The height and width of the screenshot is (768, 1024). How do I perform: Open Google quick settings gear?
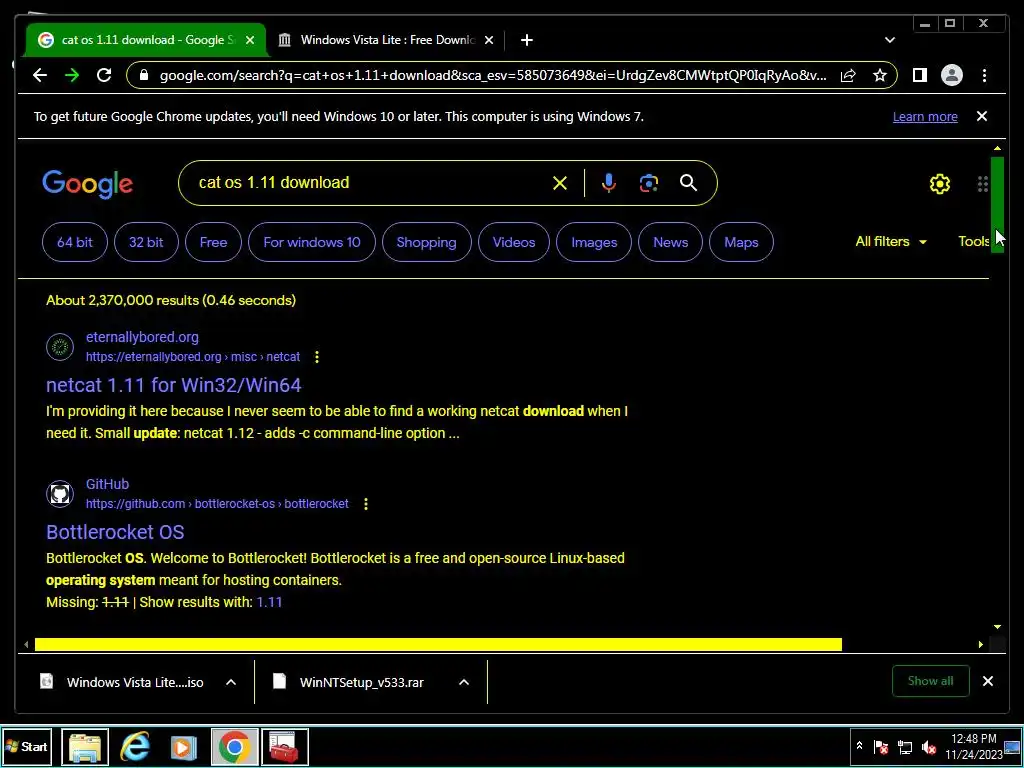tap(940, 184)
